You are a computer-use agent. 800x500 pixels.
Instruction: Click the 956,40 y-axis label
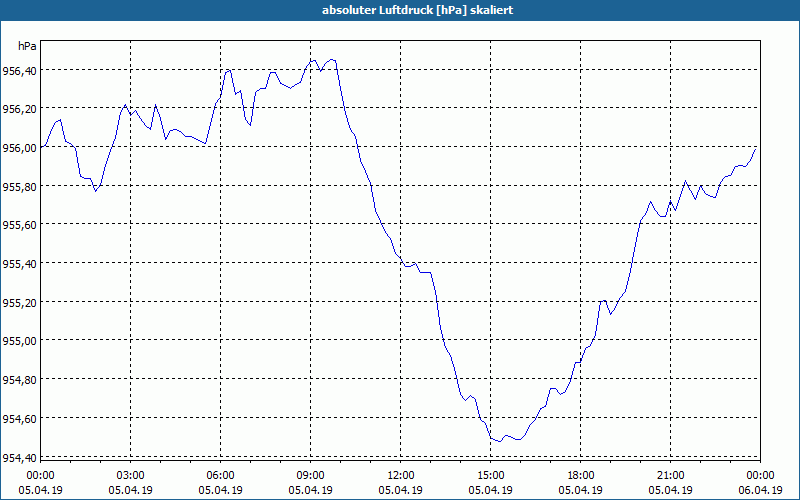pyautogui.click(x=19, y=71)
